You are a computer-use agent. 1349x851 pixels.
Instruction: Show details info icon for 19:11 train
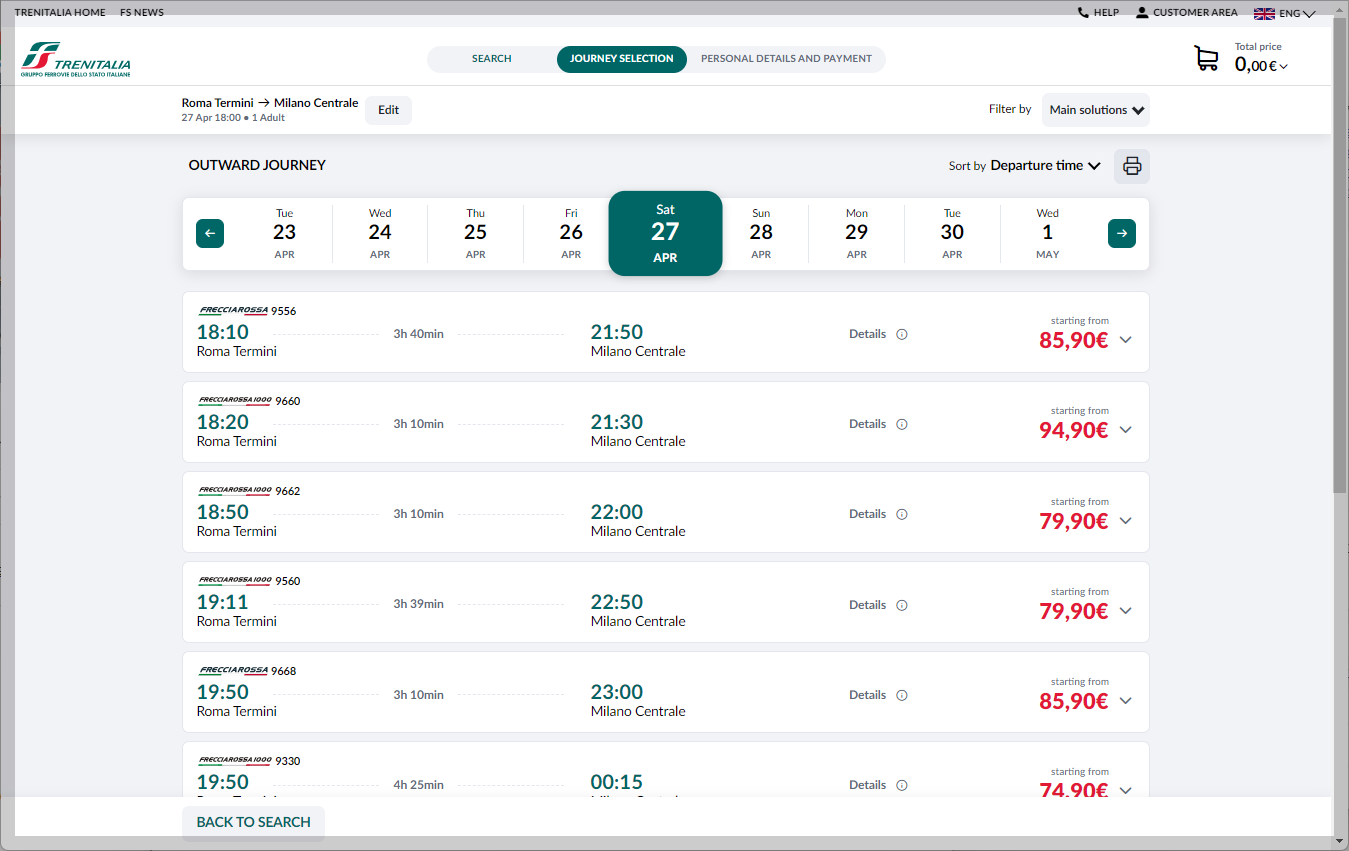(902, 605)
